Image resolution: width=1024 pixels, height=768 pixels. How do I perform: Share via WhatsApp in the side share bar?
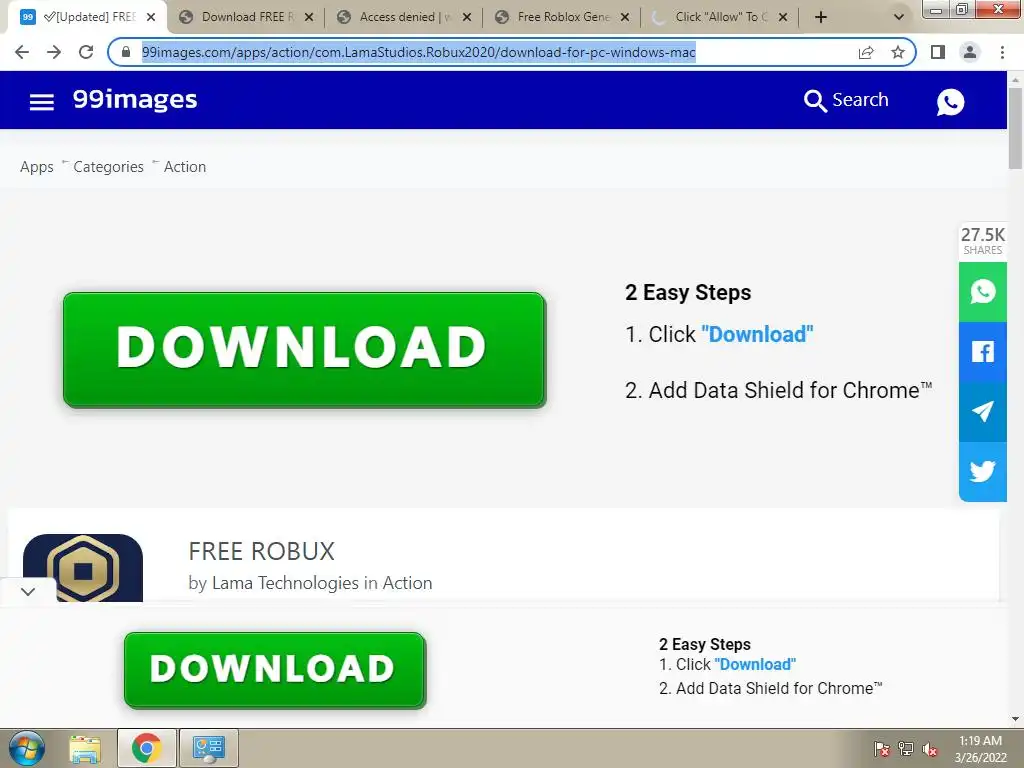pos(982,292)
